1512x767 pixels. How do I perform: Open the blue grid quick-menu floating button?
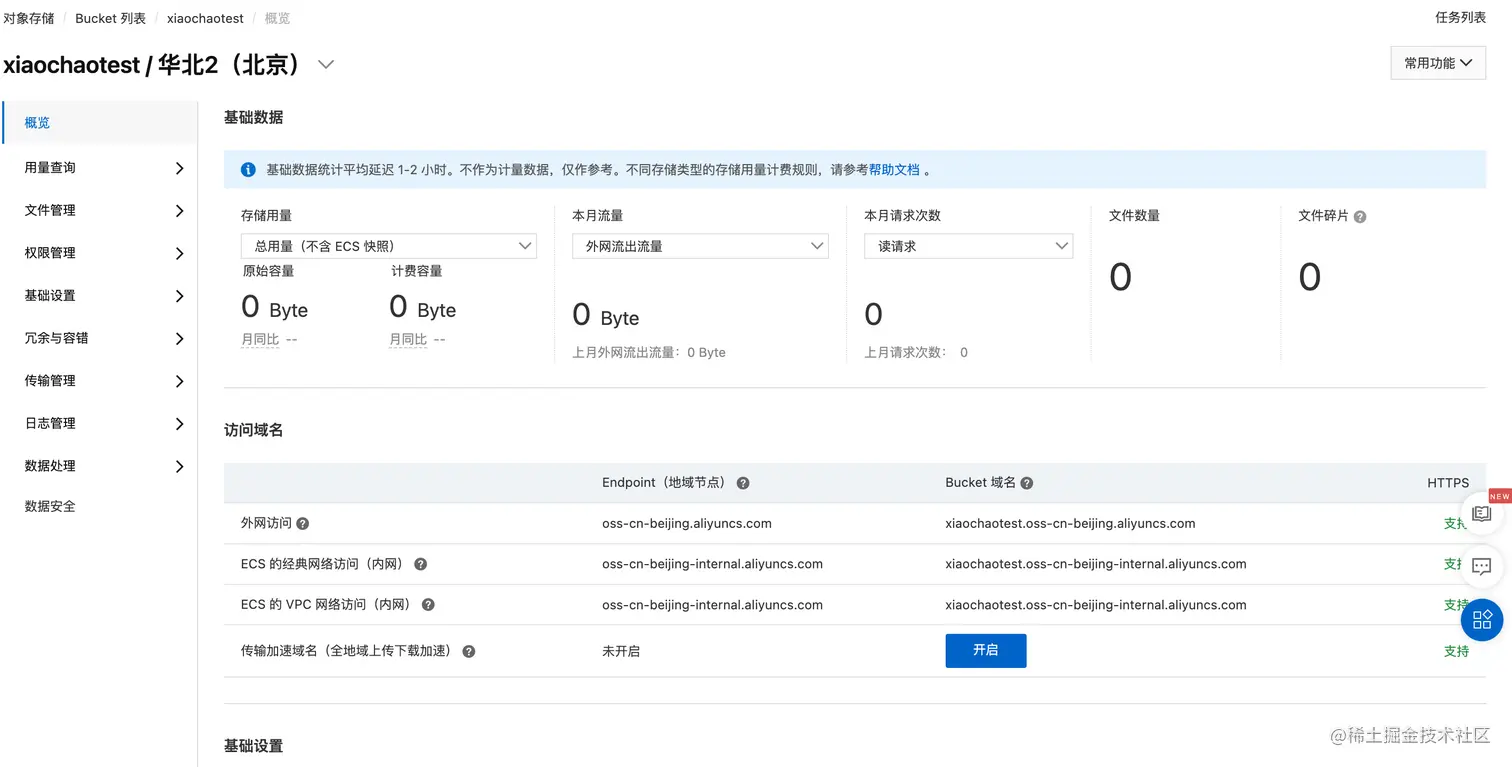click(1482, 620)
